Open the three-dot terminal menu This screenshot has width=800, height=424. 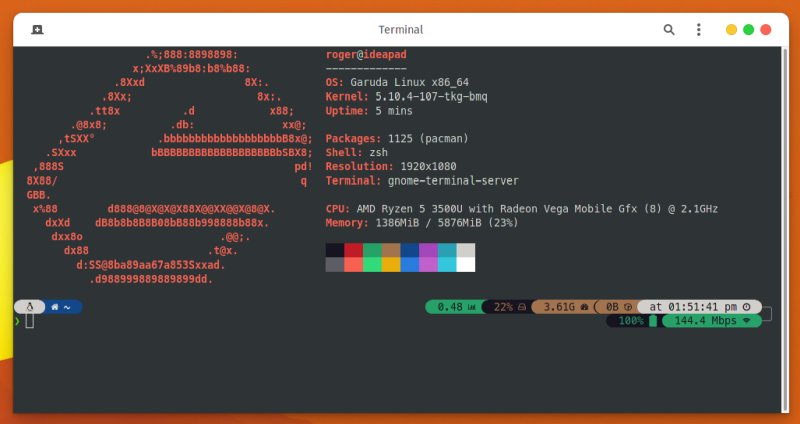[698, 30]
